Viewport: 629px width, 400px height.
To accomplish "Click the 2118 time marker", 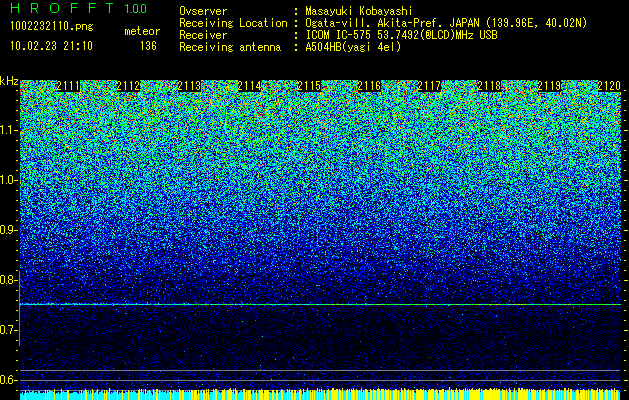I will click(x=489, y=86).
